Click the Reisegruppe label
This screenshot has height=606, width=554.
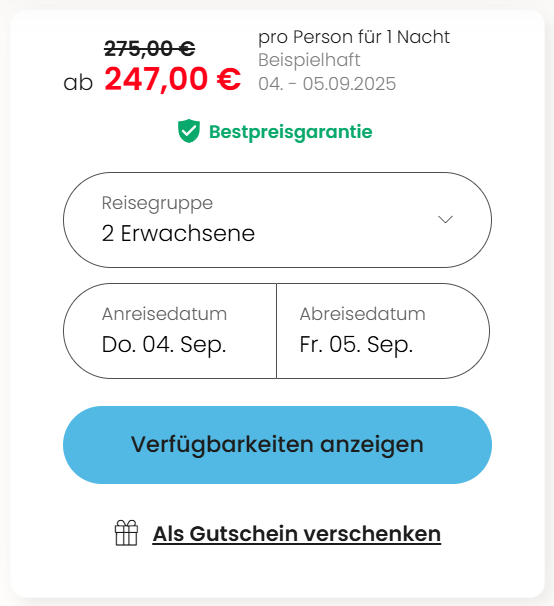(157, 203)
